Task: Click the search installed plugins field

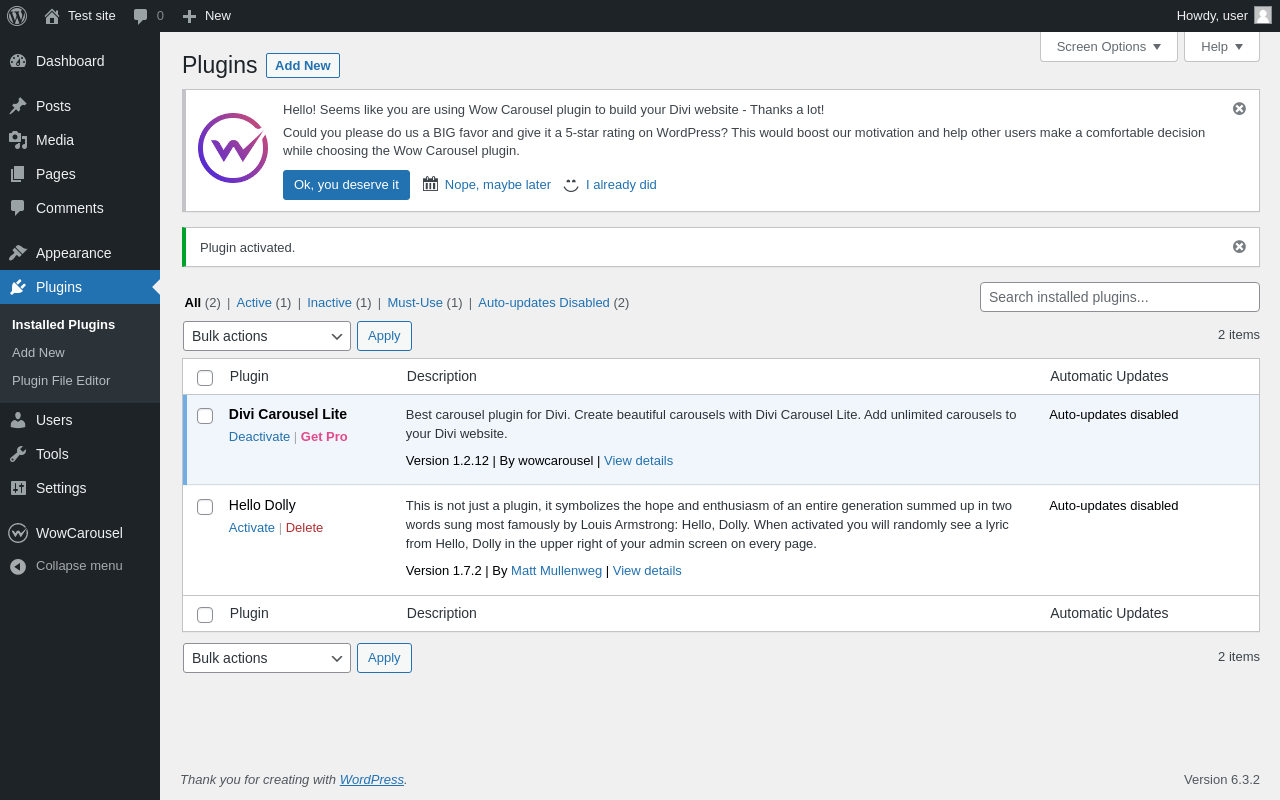Action: pyautogui.click(x=1119, y=297)
